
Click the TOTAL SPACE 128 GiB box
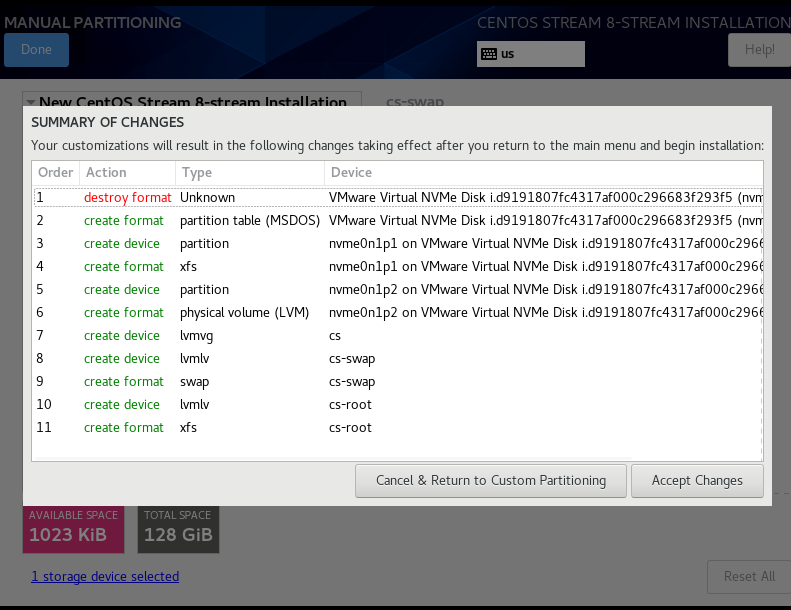(179, 529)
